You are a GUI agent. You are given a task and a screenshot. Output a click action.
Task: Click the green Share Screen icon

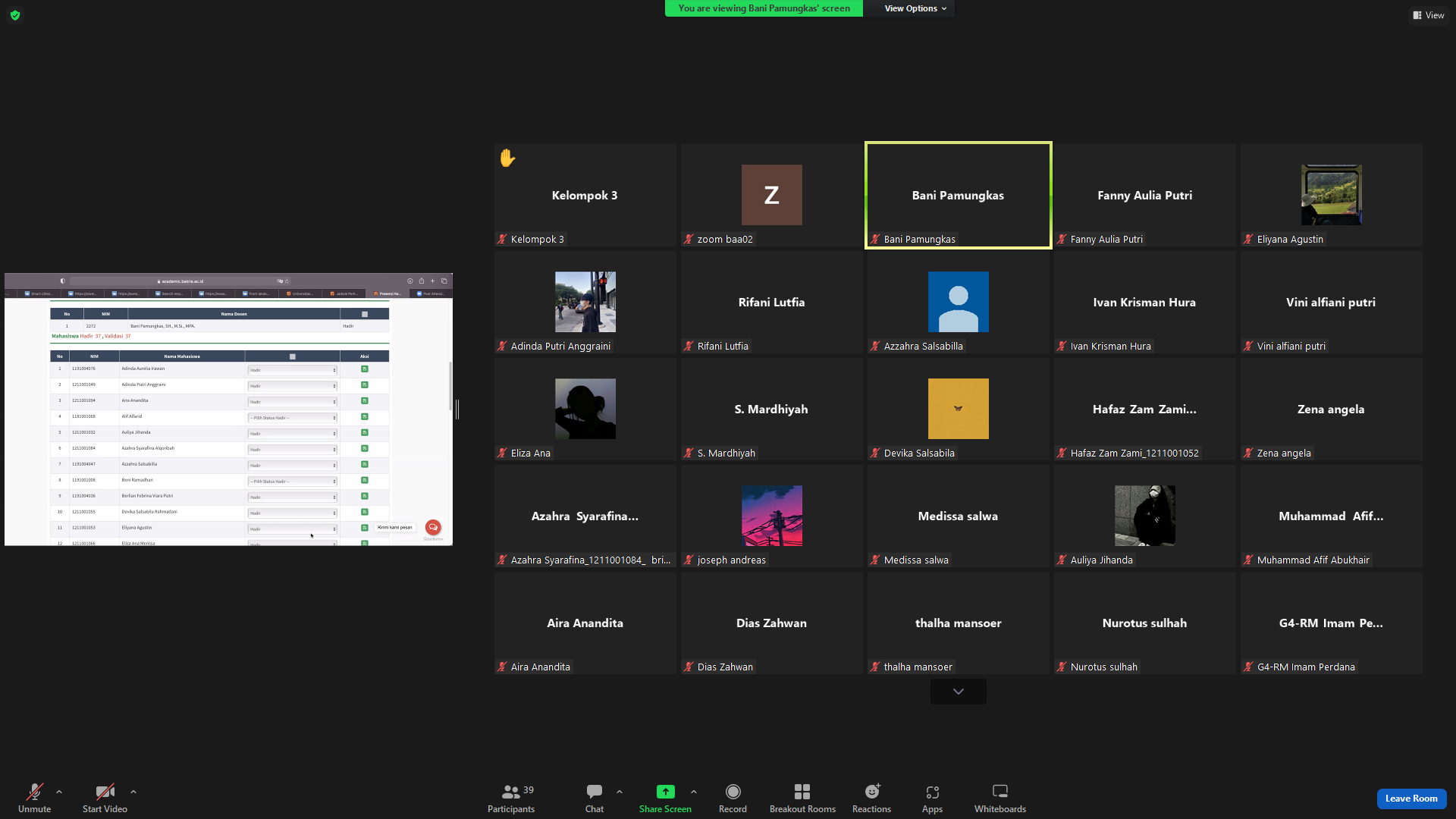(x=665, y=792)
